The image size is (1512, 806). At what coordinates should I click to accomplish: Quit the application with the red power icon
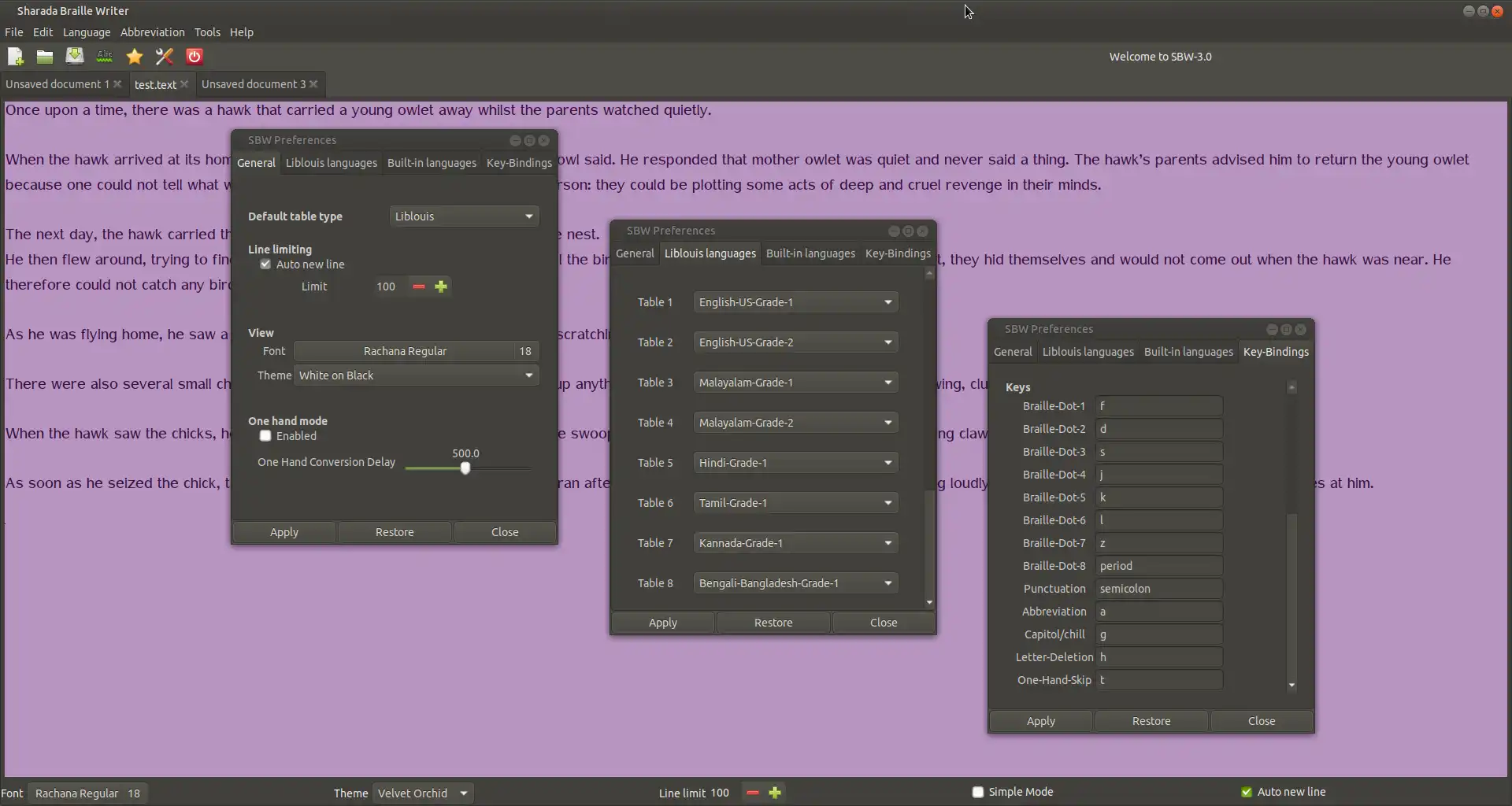click(195, 57)
